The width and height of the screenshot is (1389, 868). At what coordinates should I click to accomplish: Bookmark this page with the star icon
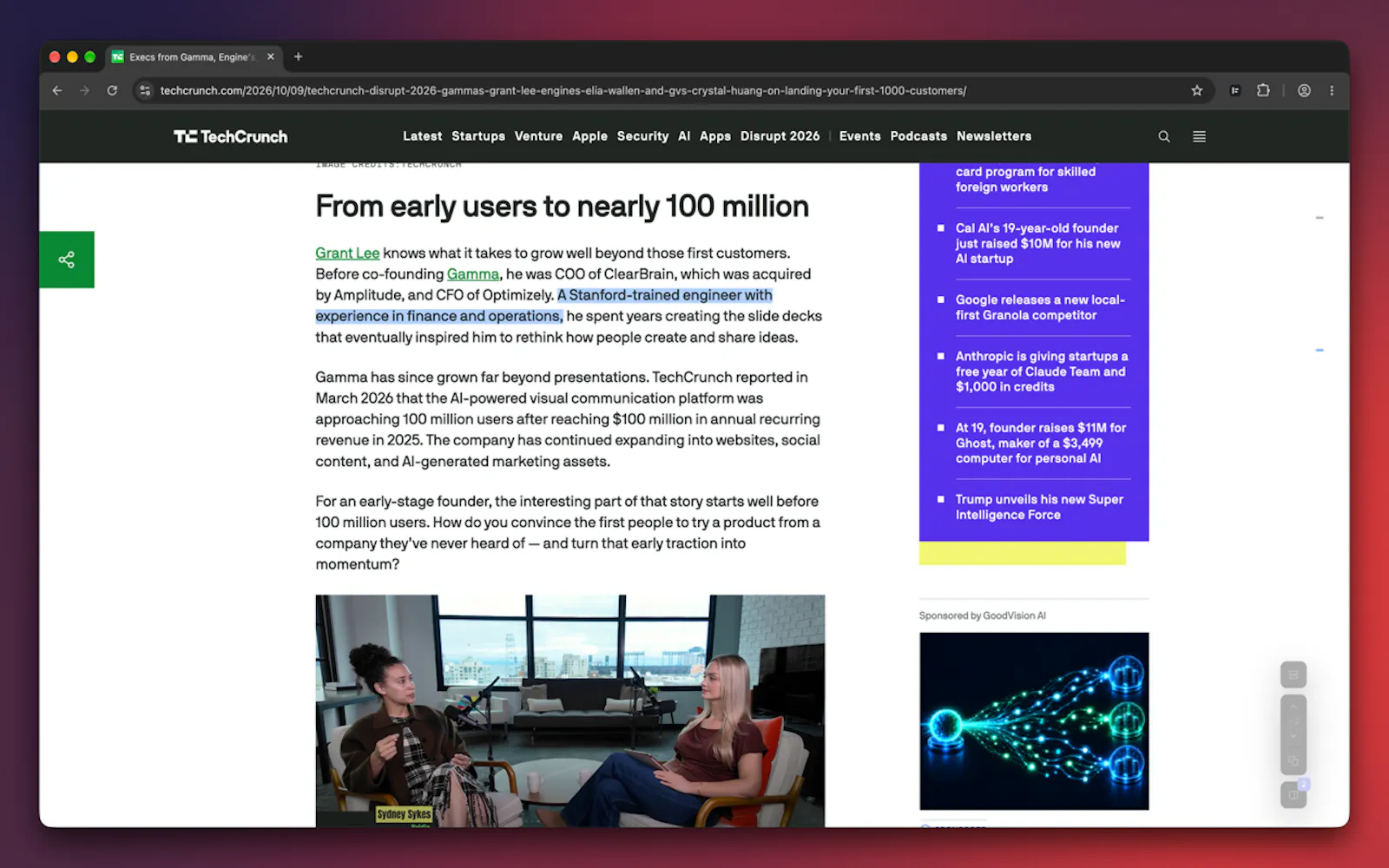tap(1197, 90)
